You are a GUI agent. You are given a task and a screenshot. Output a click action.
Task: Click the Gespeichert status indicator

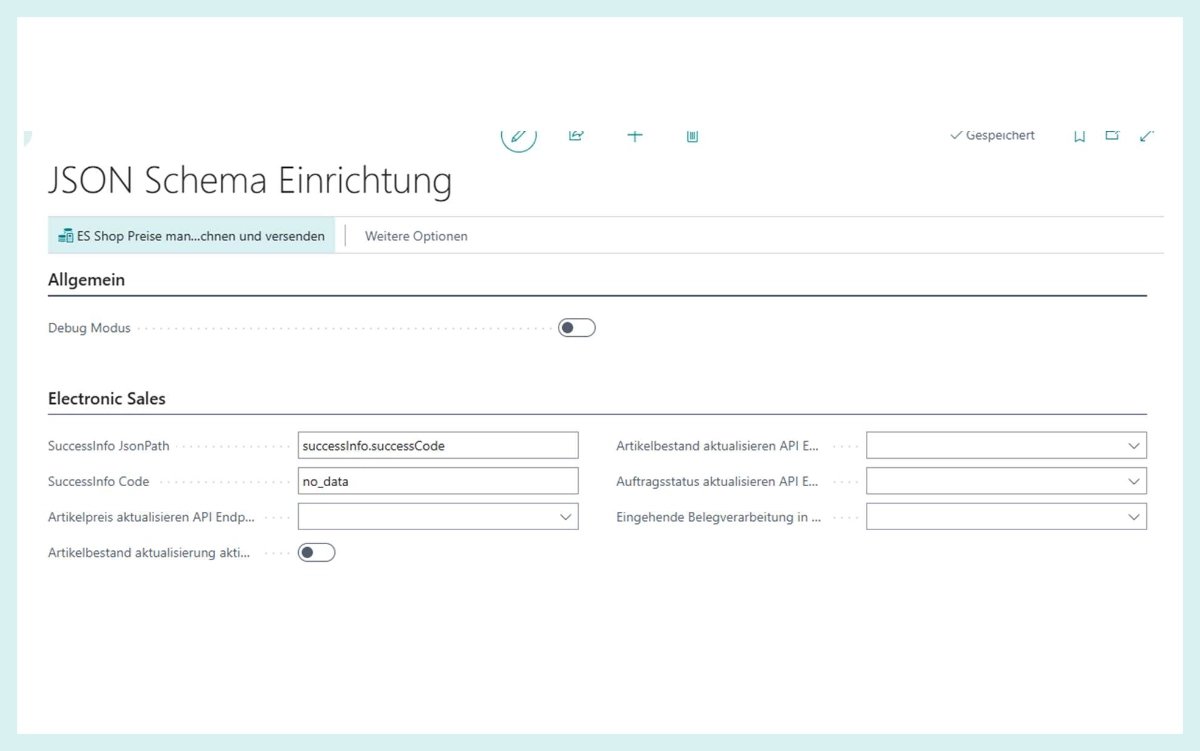tap(992, 136)
